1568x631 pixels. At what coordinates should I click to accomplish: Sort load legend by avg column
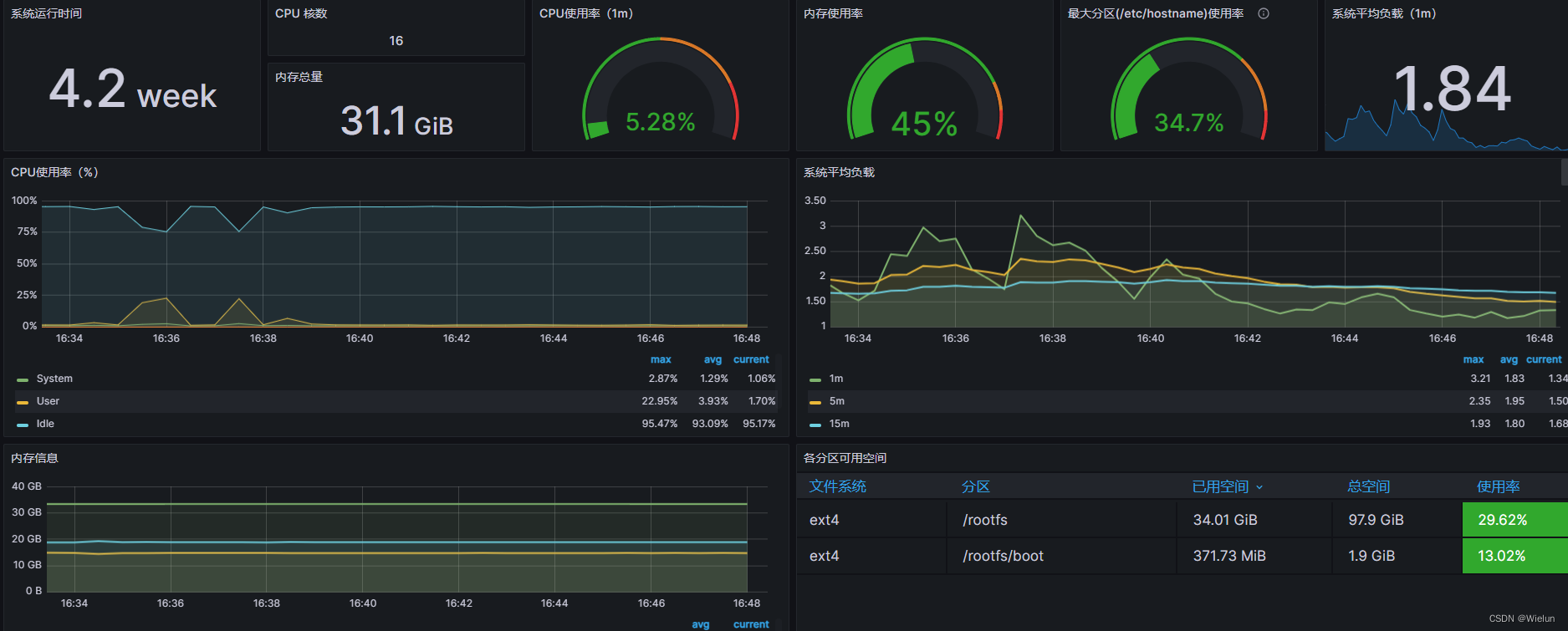point(1509,359)
